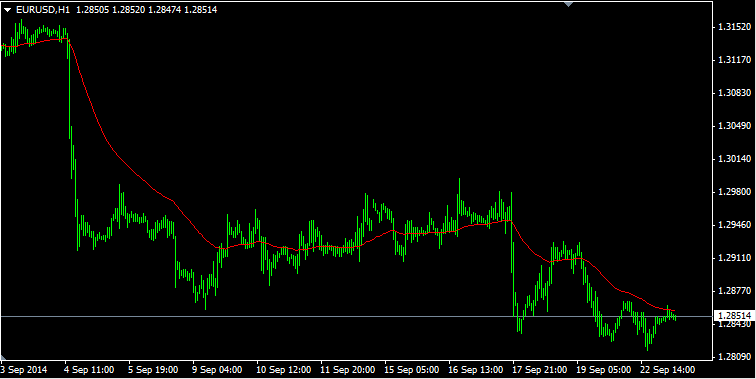Click the 15 Sep 05:00 time label

(412, 370)
